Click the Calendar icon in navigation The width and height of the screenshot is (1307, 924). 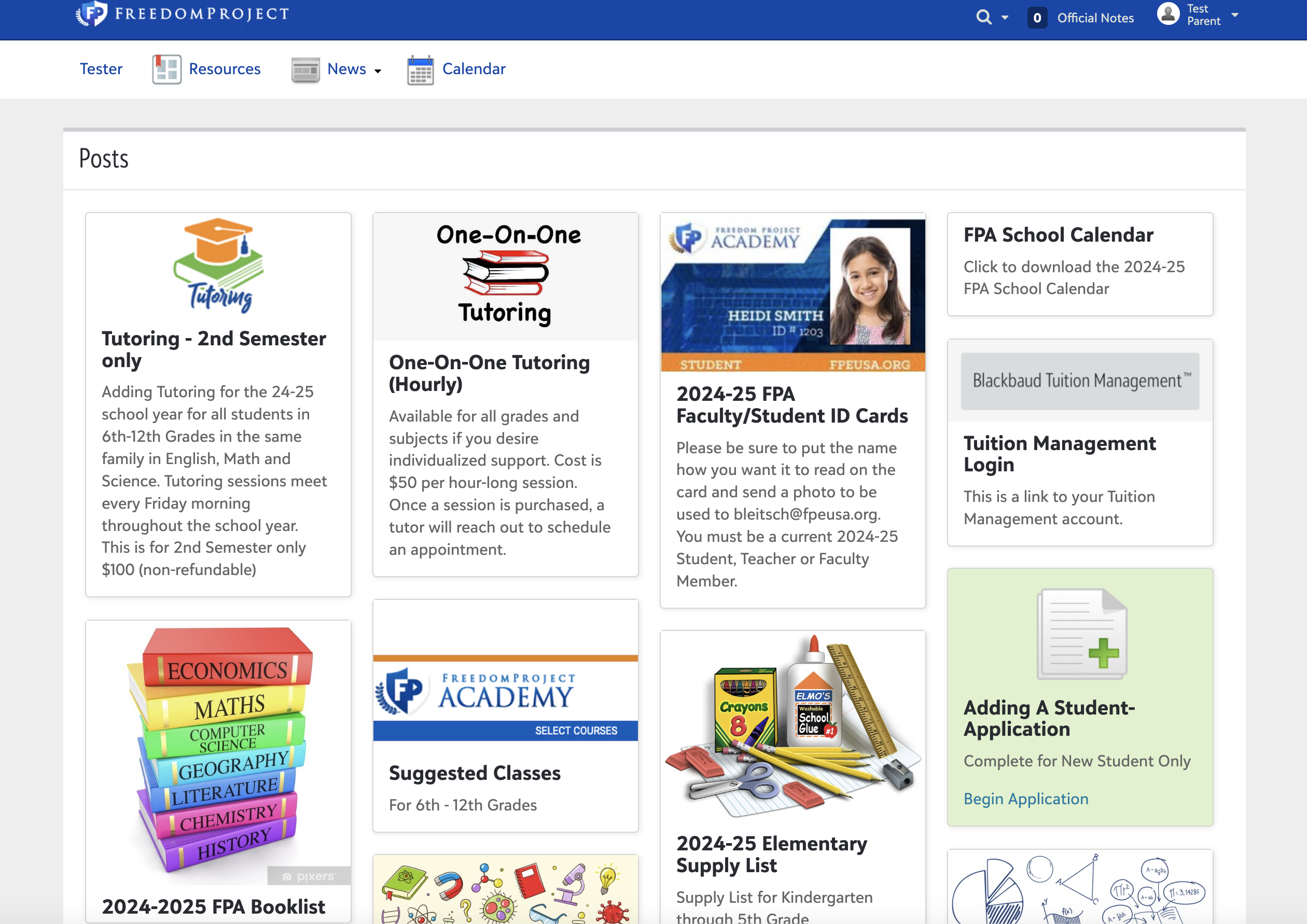click(420, 70)
